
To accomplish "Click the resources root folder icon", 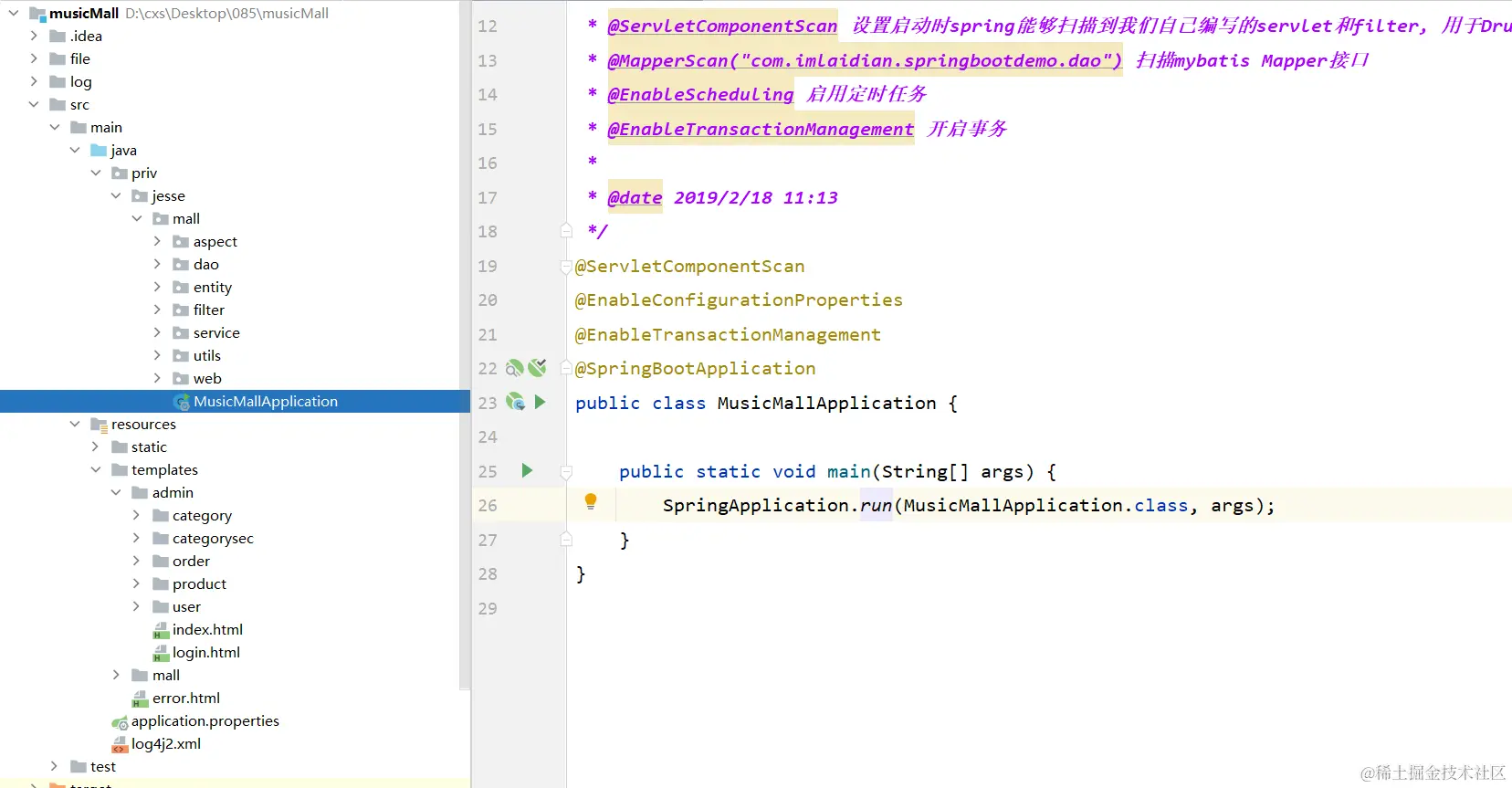I will 99,425.
